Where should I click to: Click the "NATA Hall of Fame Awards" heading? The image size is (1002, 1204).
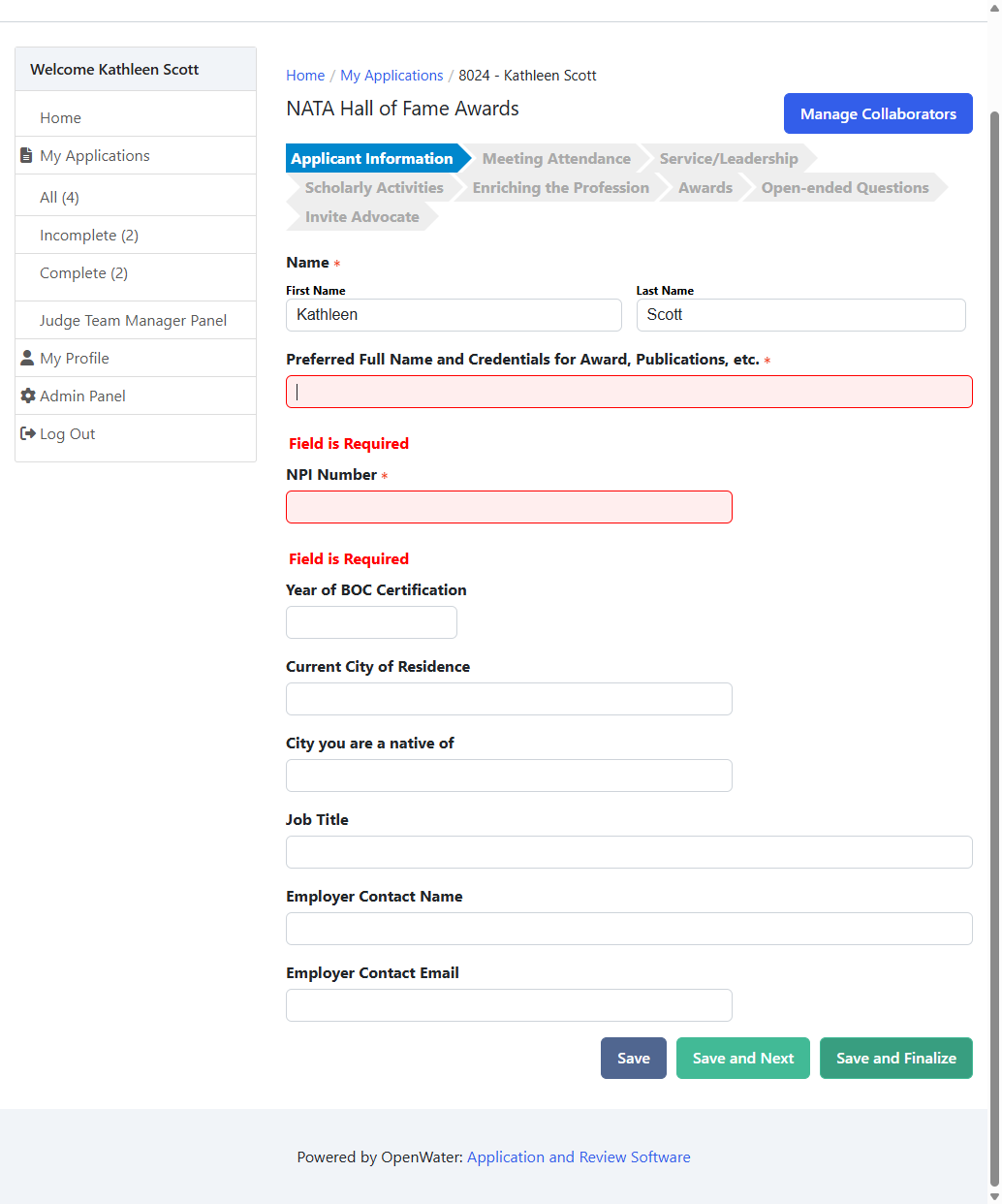click(x=402, y=109)
